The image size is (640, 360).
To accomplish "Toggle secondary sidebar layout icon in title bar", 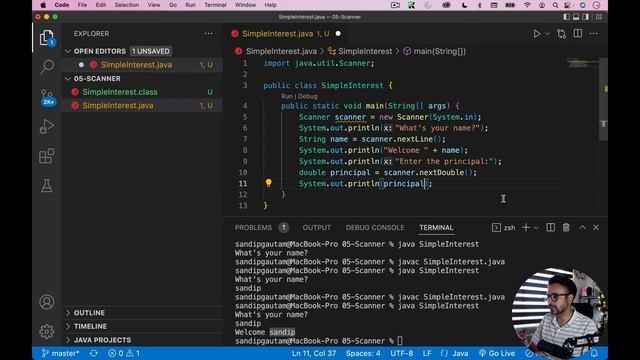I will click(x=586, y=17).
